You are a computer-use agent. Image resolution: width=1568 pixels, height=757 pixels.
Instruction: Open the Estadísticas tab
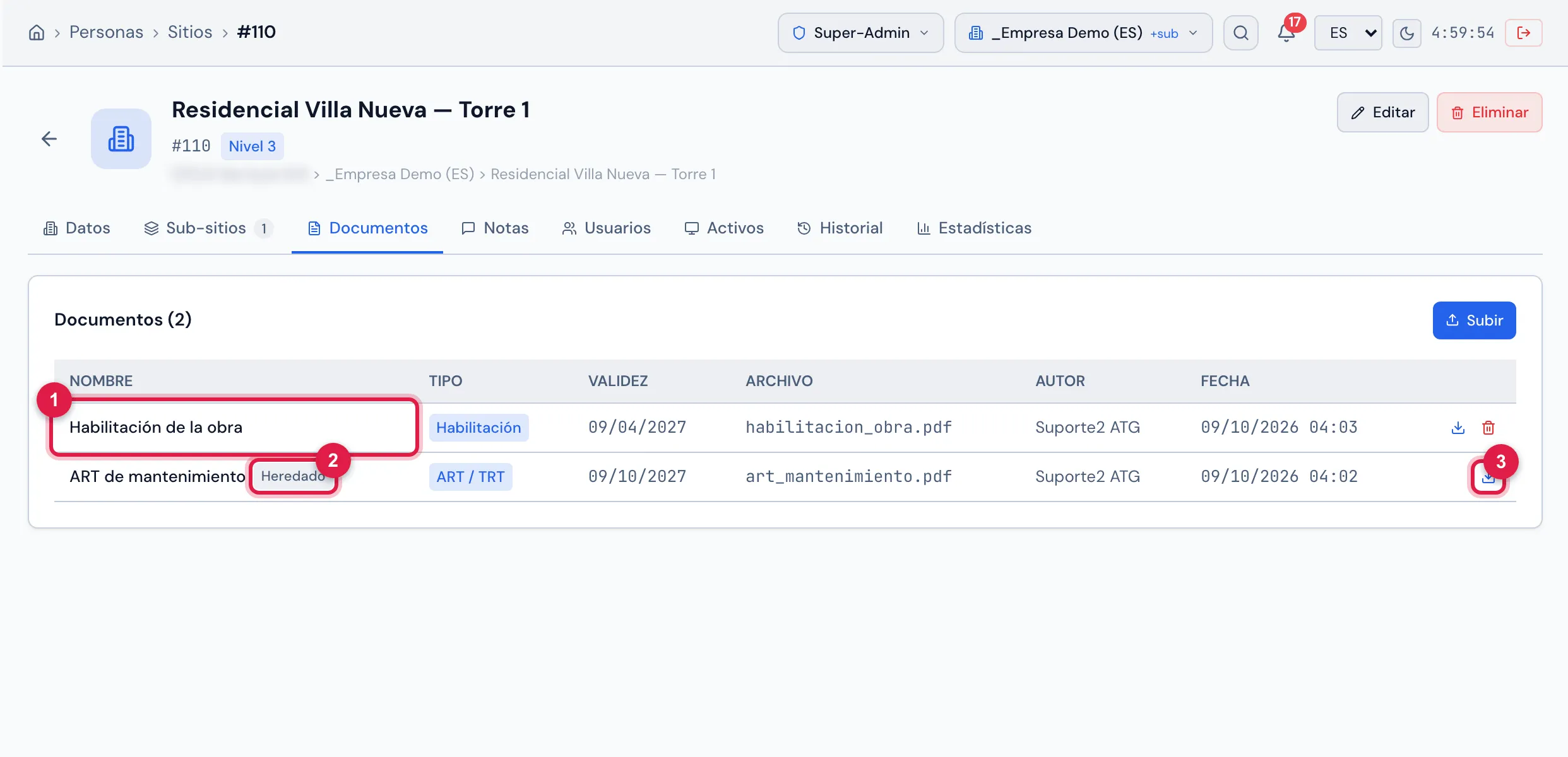pos(974,228)
